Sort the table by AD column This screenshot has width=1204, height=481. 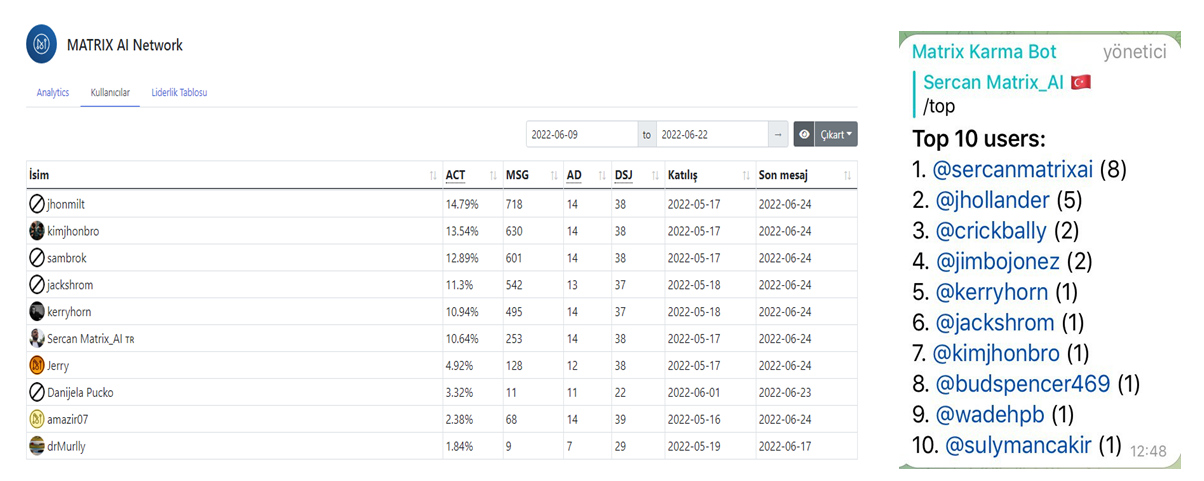(x=587, y=175)
